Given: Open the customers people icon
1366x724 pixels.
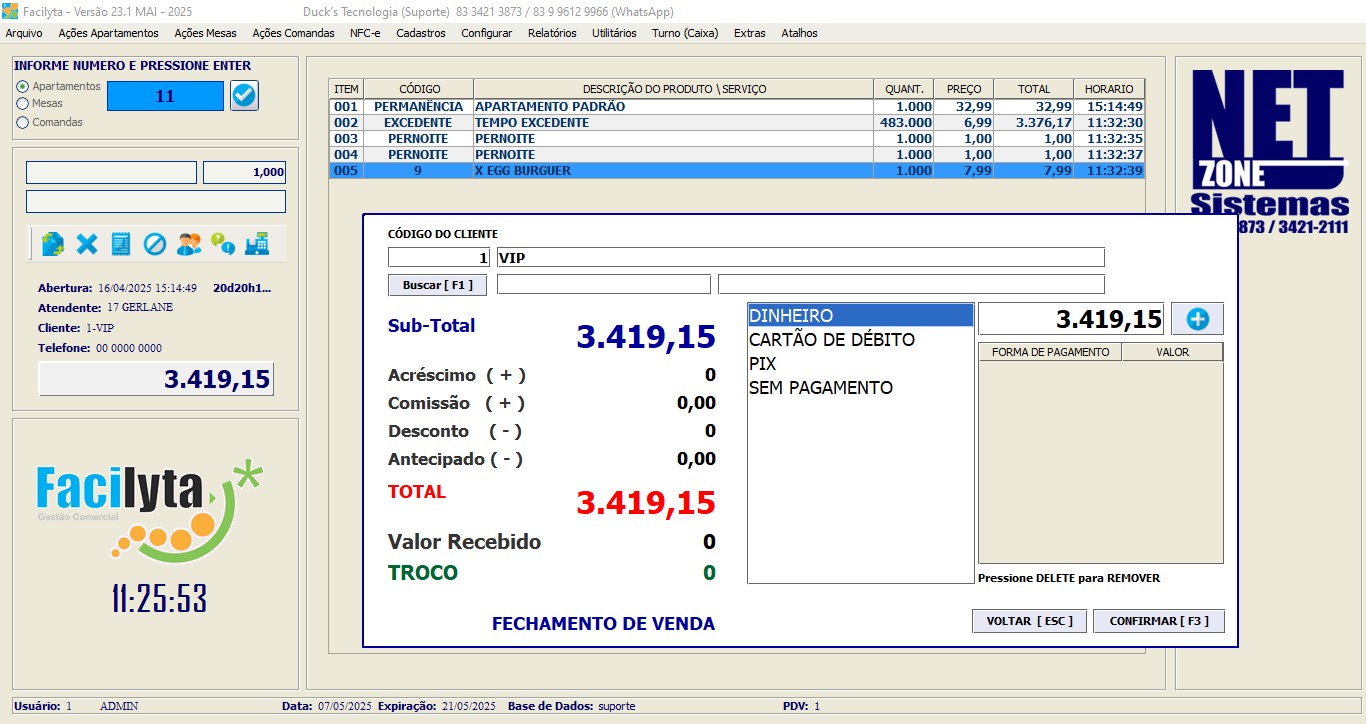Looking at the screenshot, I should [189, 243].
